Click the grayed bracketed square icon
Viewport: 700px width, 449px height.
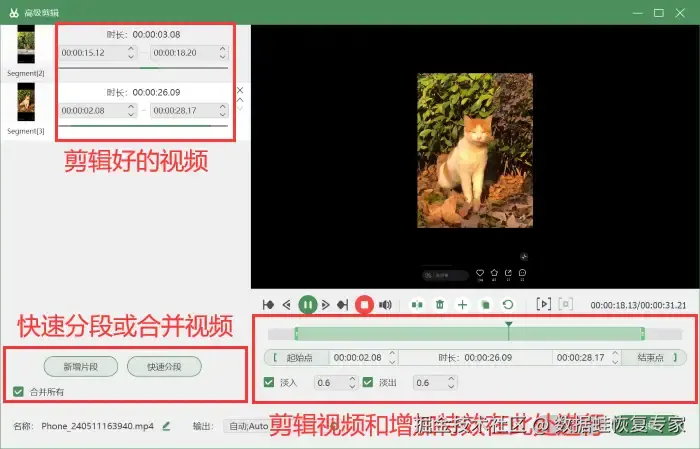click(x=566, y=304)
